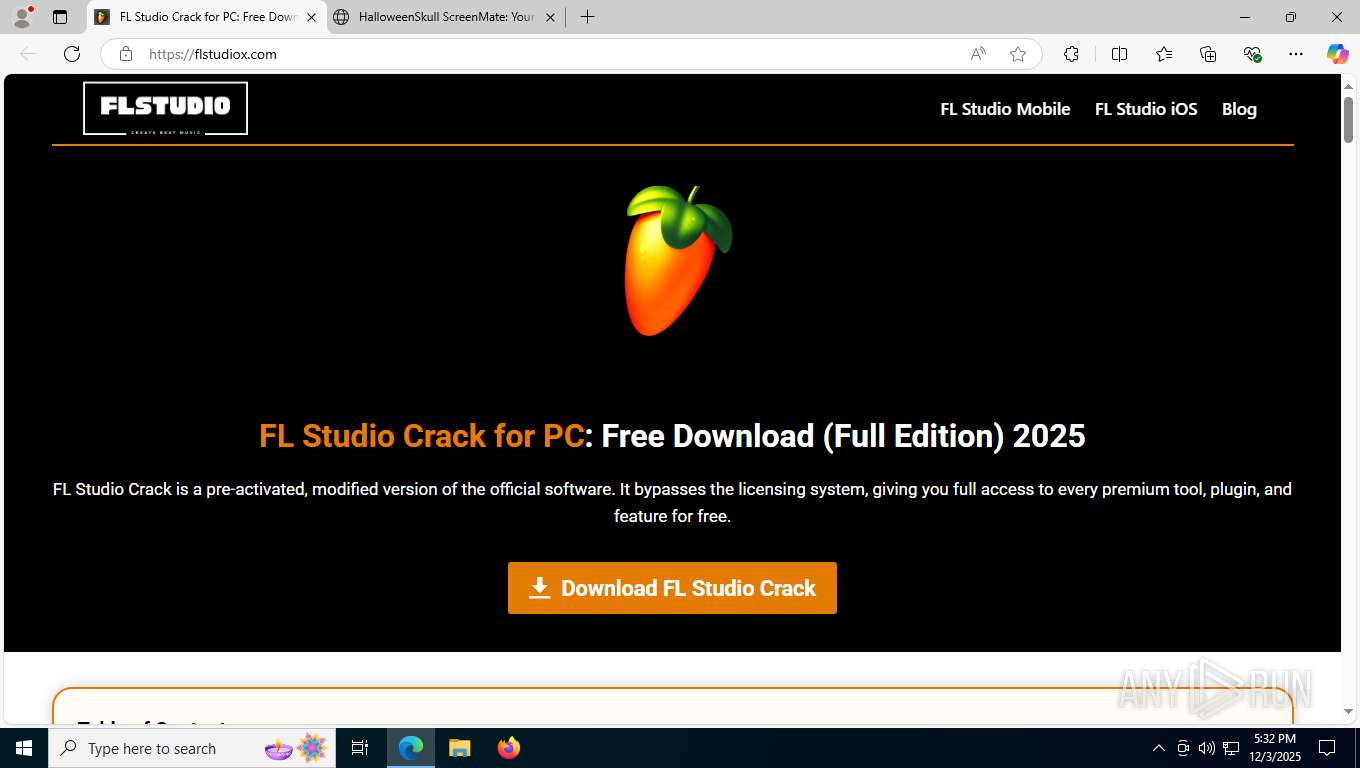This screenshot has width=1360, height=768.
Task: Close the FL Studio Crack tab
Action: click(311, 17)
